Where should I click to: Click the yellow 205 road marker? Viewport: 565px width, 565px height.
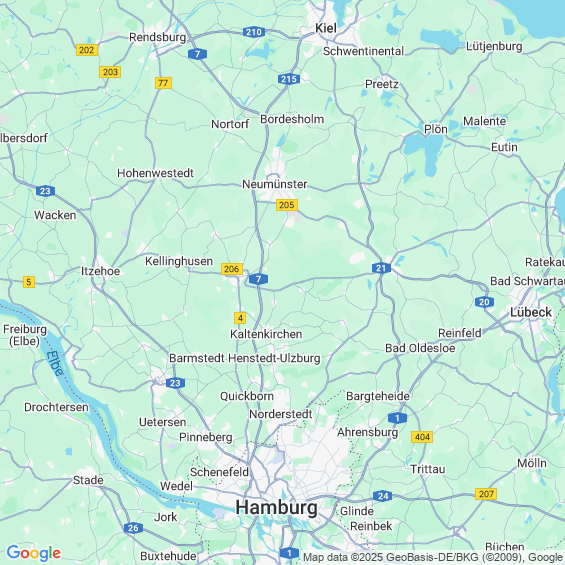287,205
